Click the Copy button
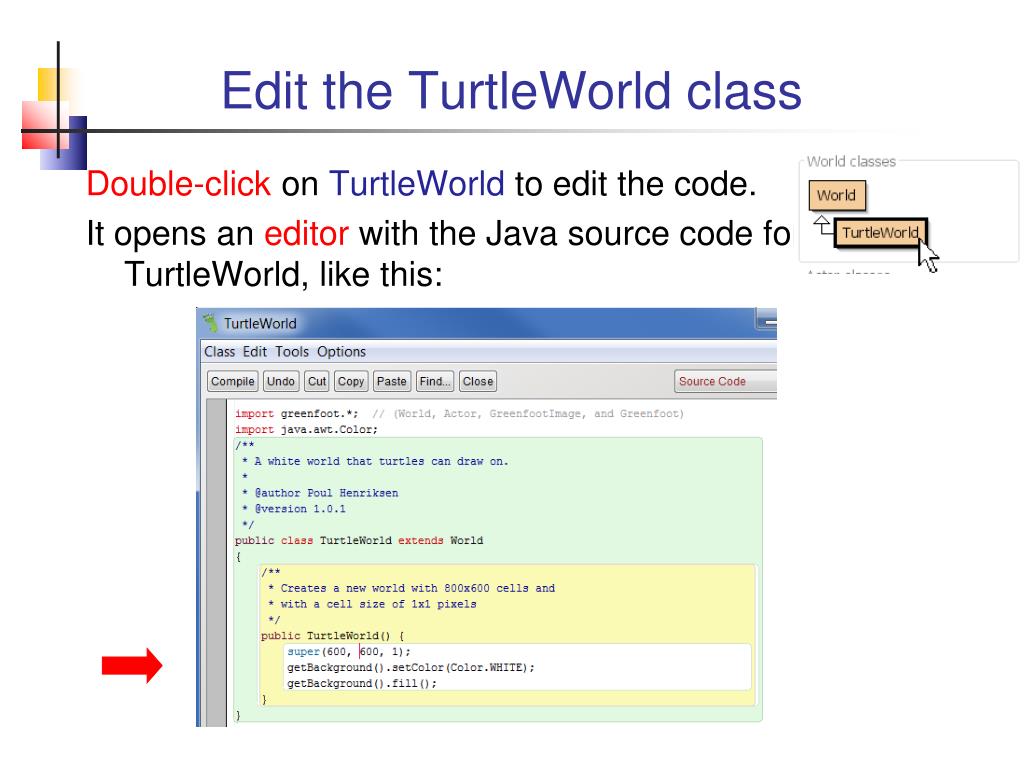 351,381
